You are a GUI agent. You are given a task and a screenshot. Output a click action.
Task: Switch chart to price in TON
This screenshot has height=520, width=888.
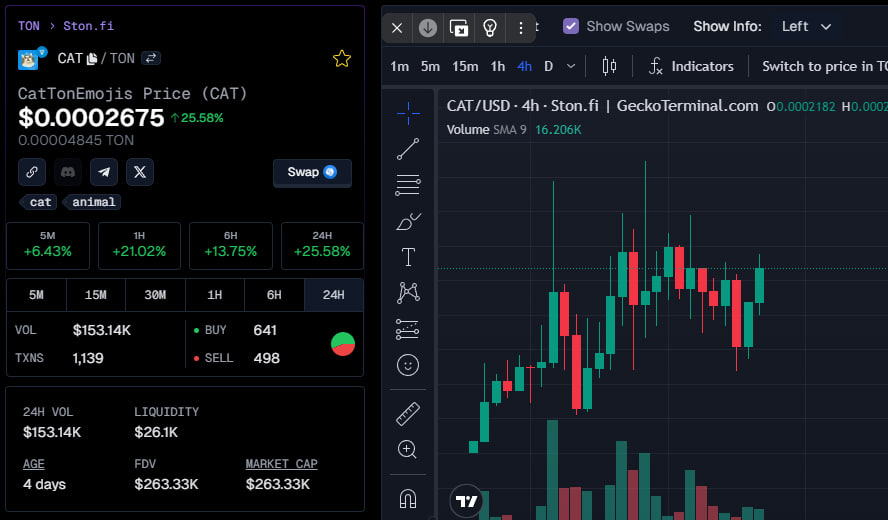(824, 66)
